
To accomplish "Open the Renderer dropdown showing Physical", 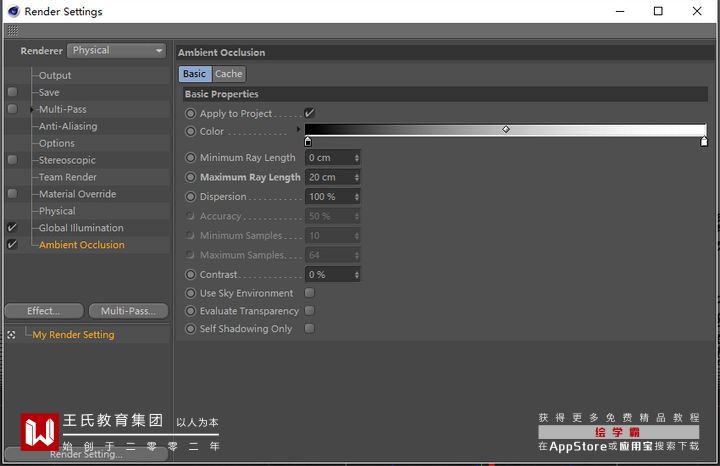I will pyautogui.click(x=116, y=51).
